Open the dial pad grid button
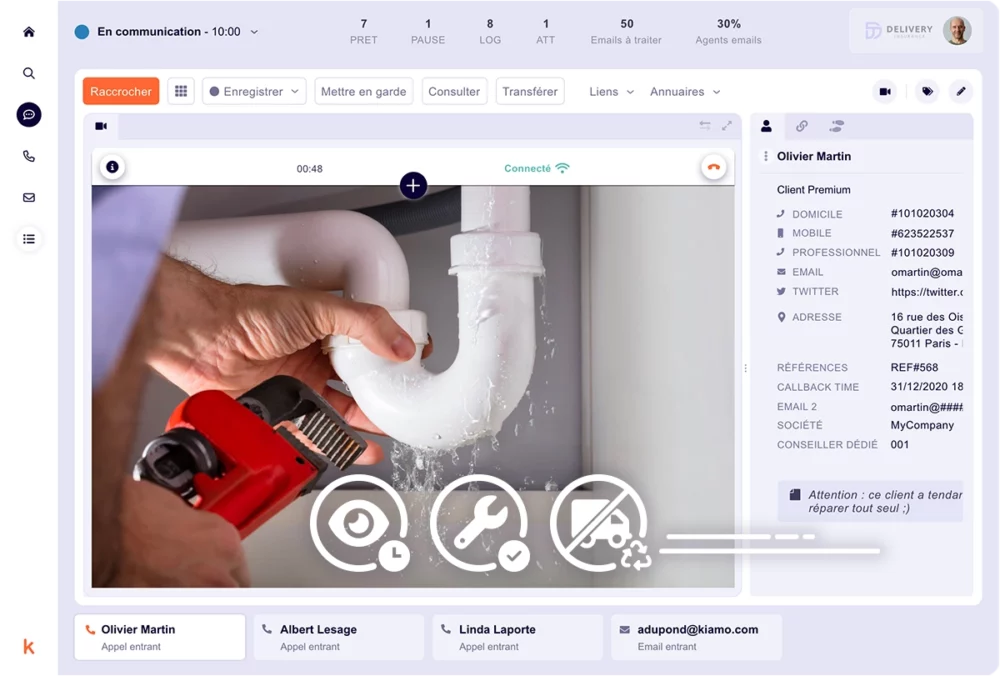 coord(181,91)
